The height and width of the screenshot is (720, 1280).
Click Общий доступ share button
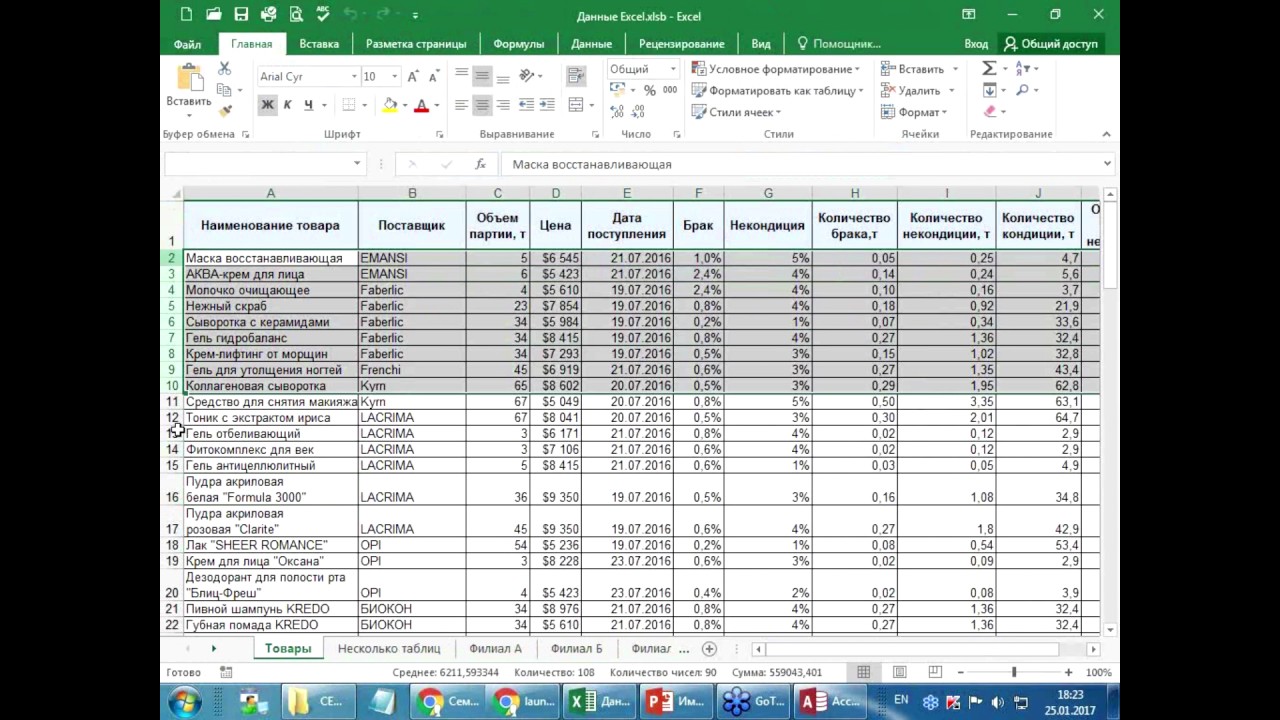[1051, 44]
